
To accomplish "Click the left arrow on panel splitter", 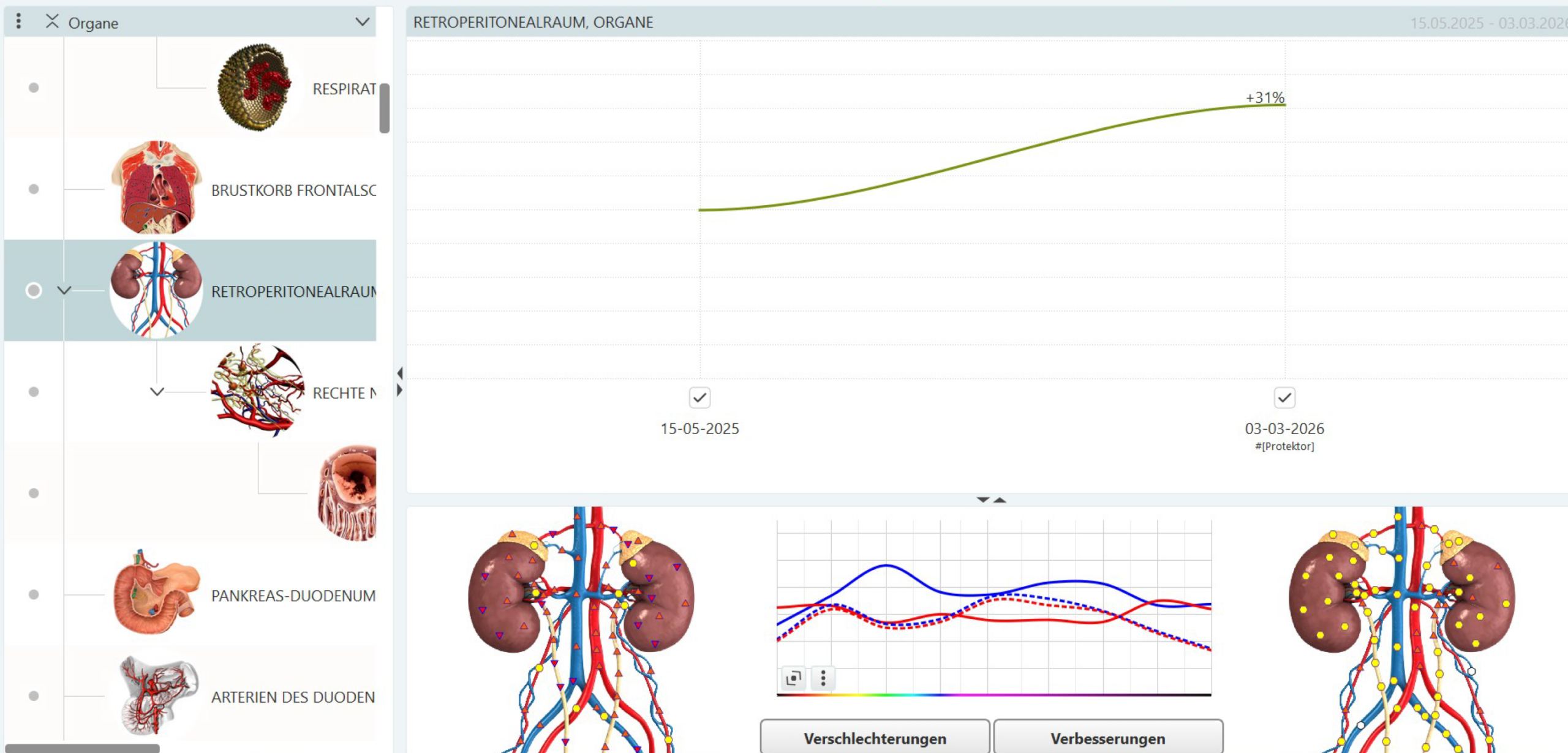I will (x=400, y=373).
